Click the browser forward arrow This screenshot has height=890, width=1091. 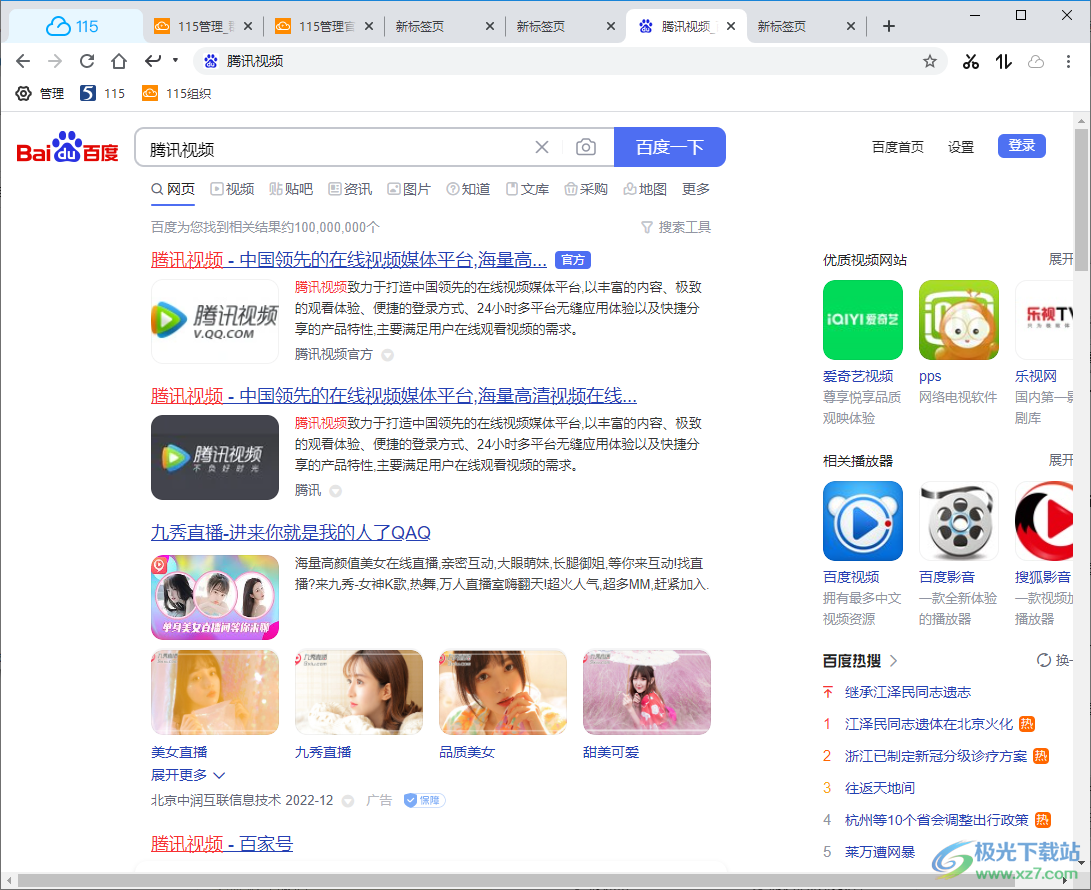coord(55,61)
